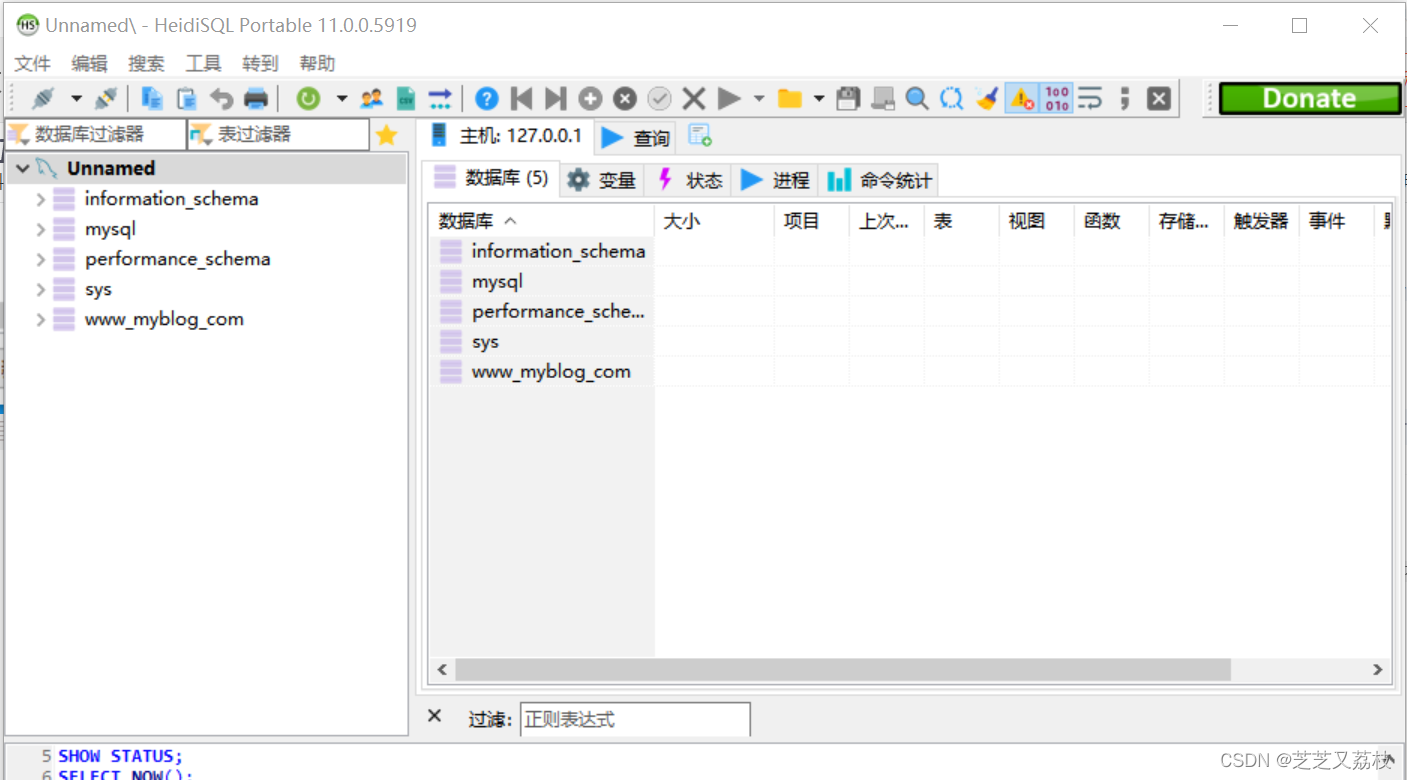Viewport: 1407px width, 780px height.
Task: Switch to the 变量 tab
Action: point(602,180)
